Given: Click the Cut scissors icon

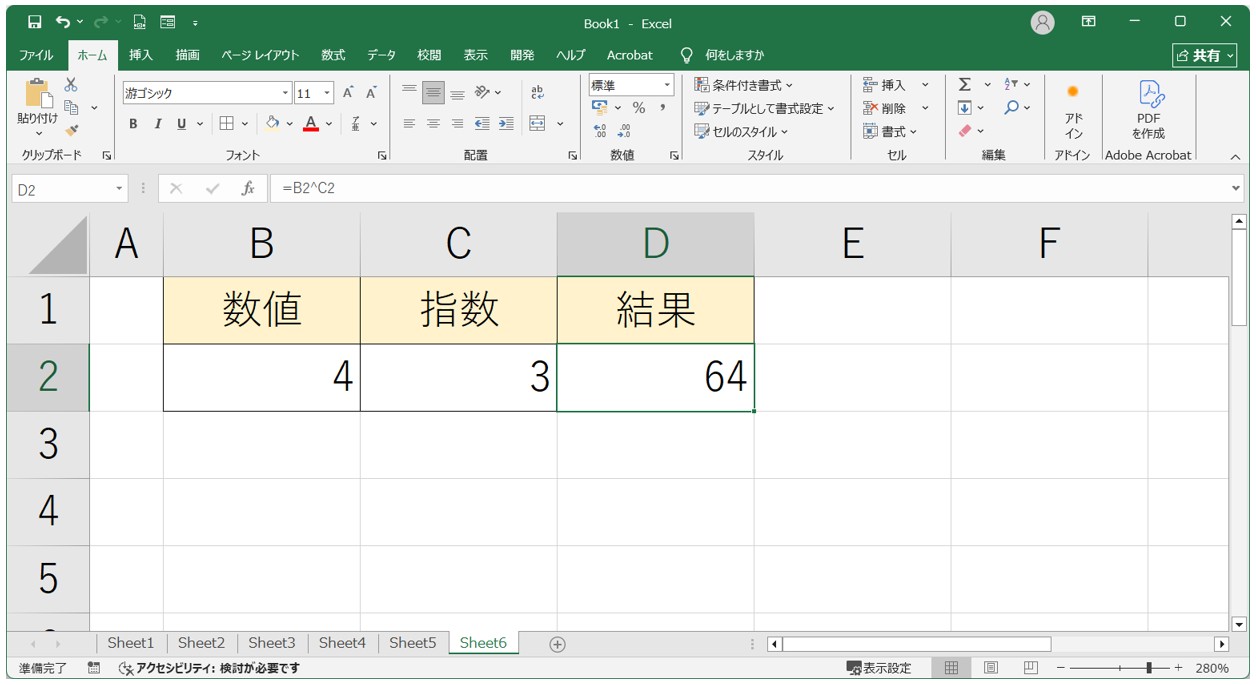Looking at the screenshot, I should pos(71,85).
